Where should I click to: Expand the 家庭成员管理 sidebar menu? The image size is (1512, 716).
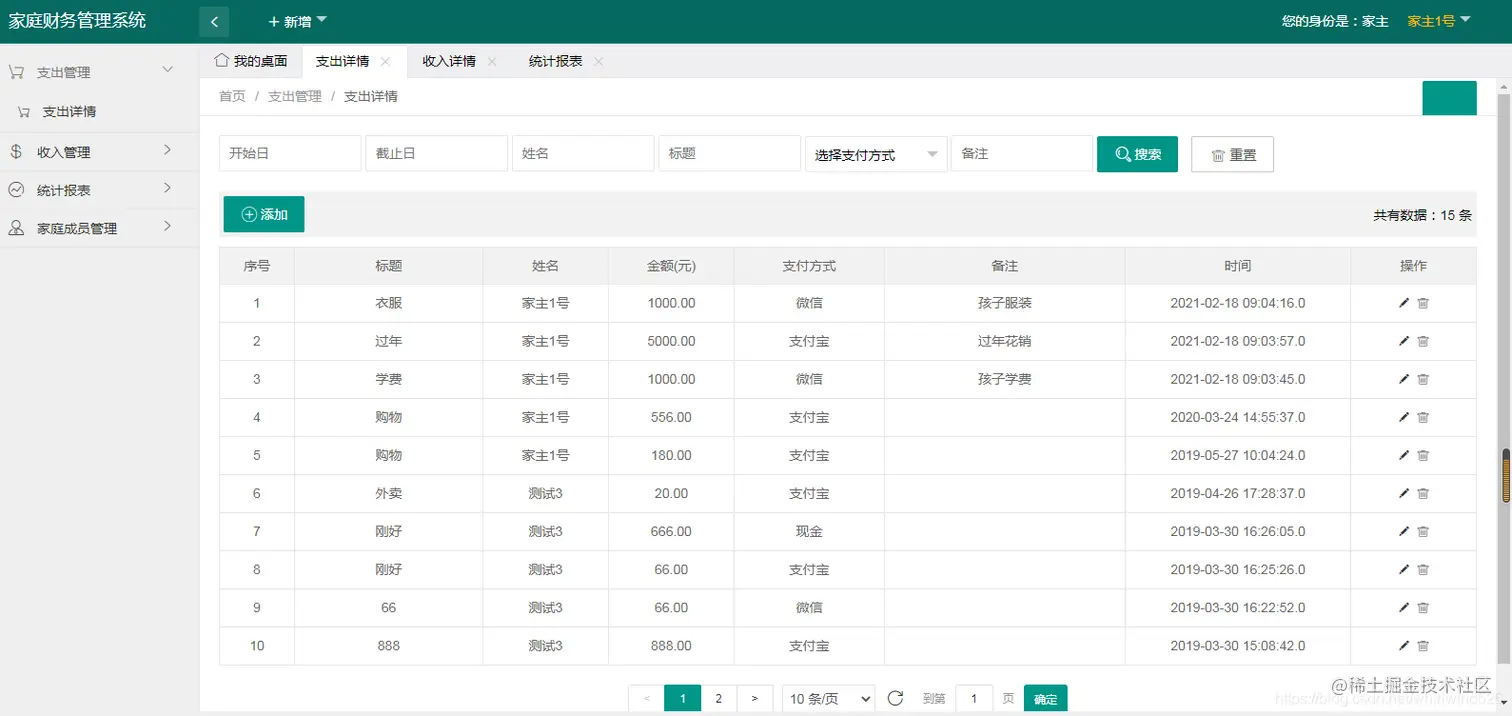pos(99,228)
